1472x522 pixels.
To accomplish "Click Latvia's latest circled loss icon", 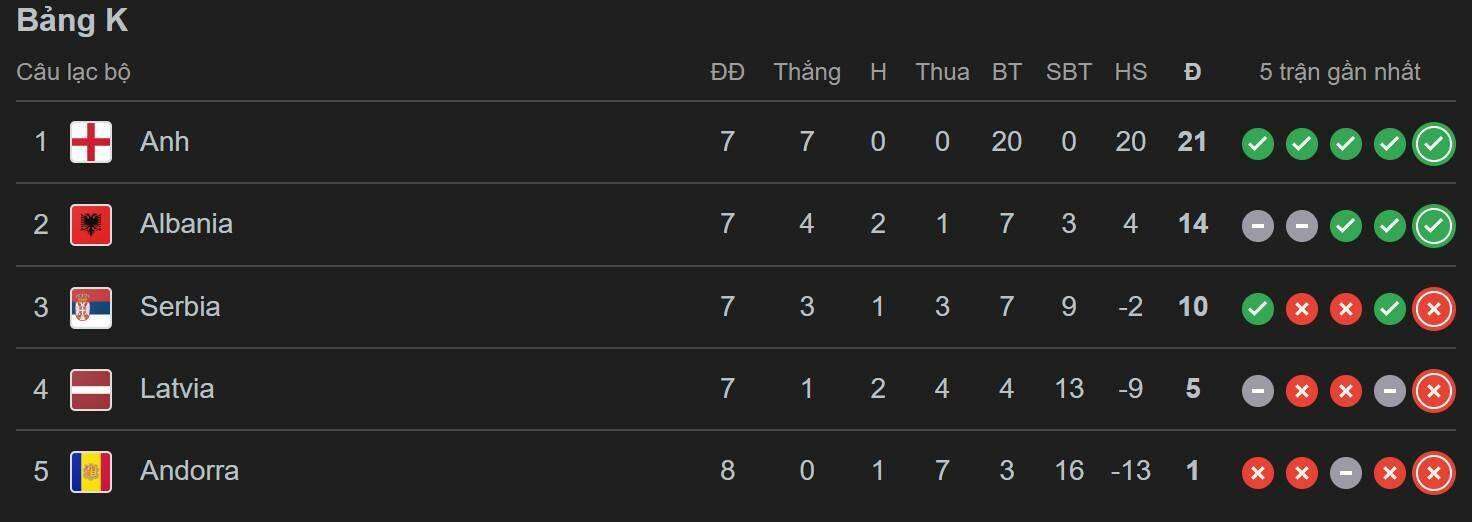I will coord(1433,391).
